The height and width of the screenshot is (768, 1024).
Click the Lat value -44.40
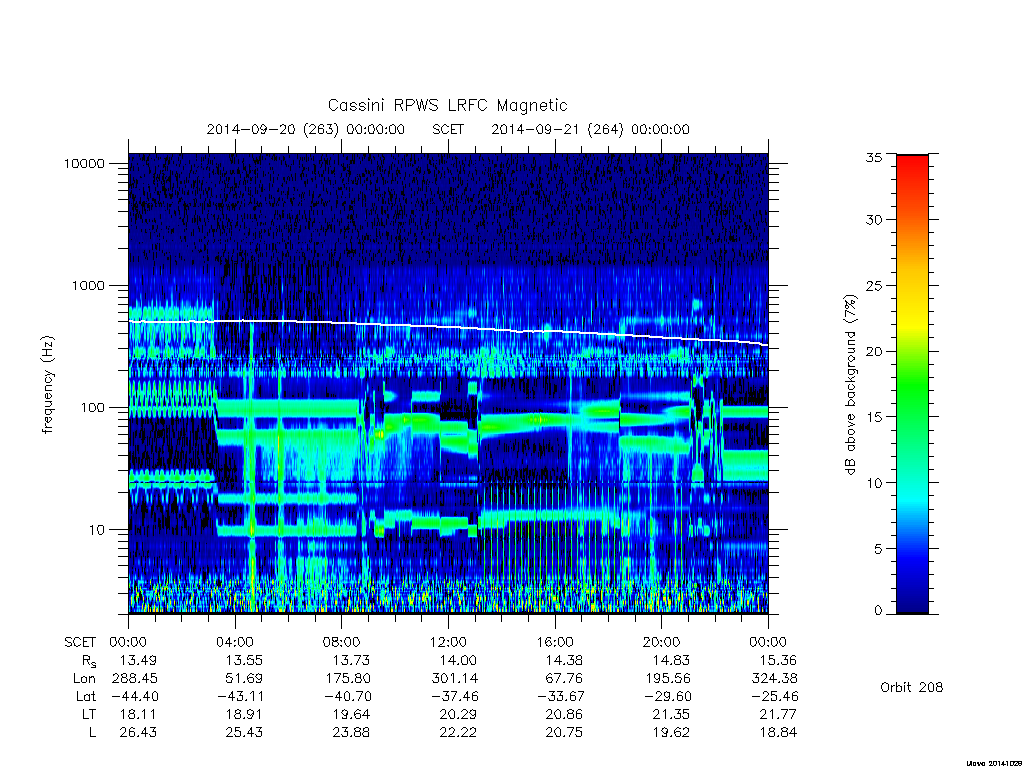133,697
